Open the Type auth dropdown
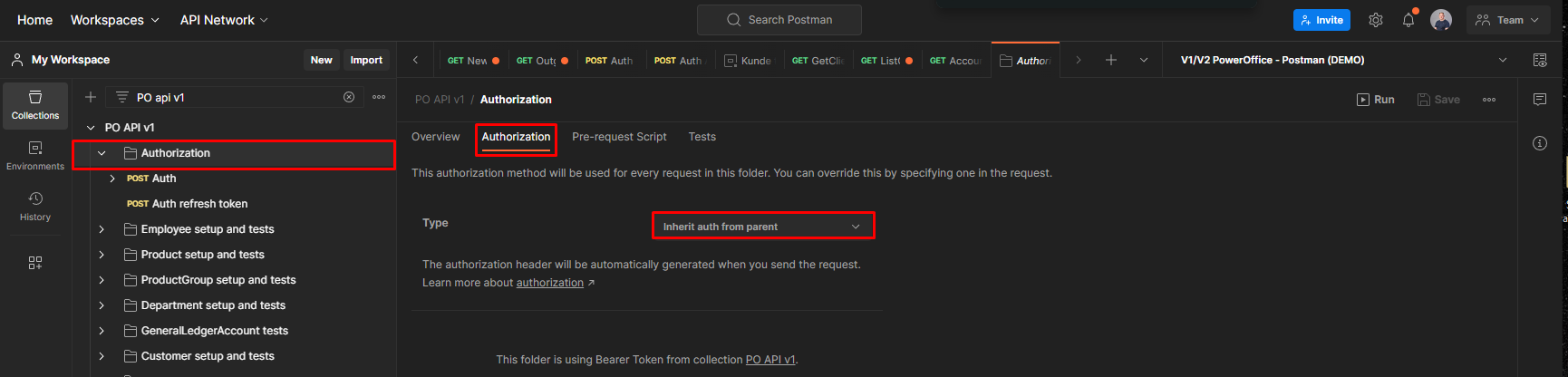The width and height of the screenshot is (1568, 377). (763, 226)
